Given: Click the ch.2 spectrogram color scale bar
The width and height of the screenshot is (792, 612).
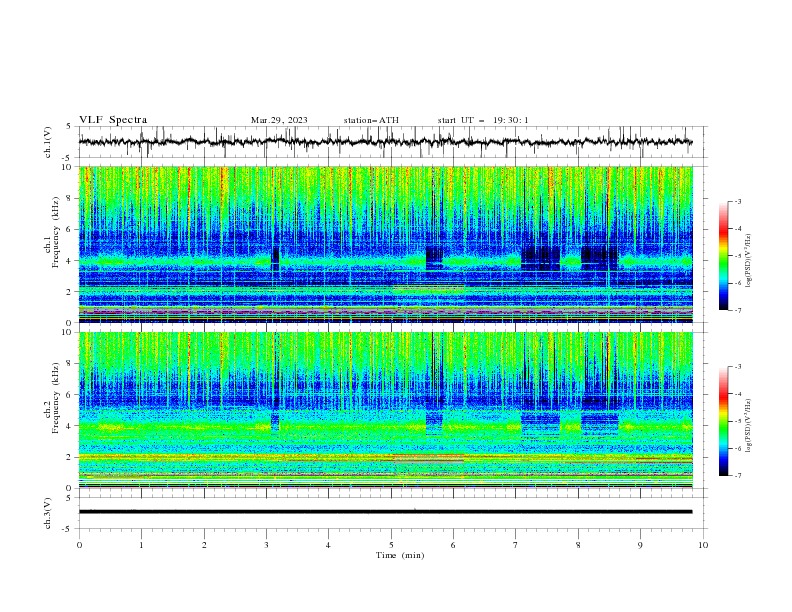Looking at the screenshot, I should point(724,421).
